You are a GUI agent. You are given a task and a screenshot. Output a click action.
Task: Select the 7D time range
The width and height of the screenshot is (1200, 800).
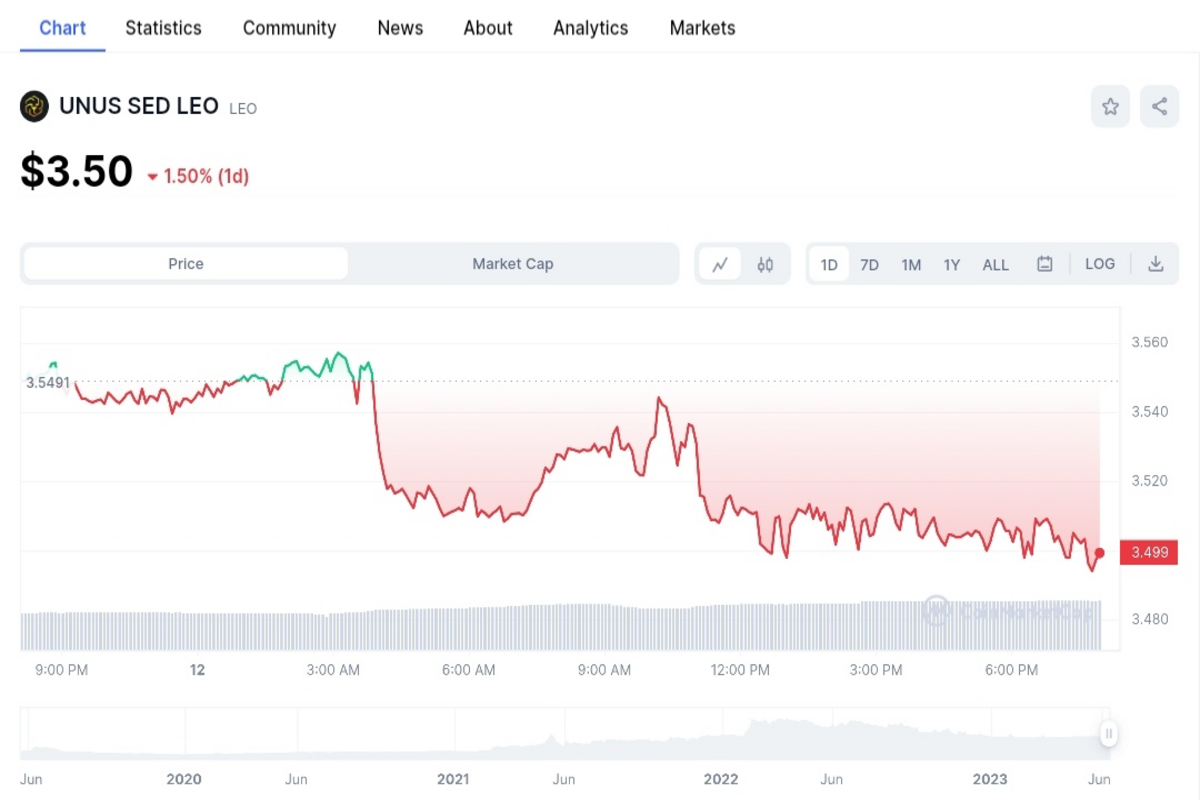[x=870, y=265]
